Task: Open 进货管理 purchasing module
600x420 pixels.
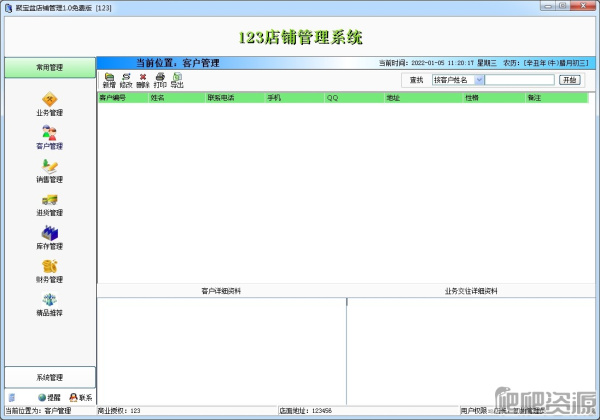Action: 49,203
